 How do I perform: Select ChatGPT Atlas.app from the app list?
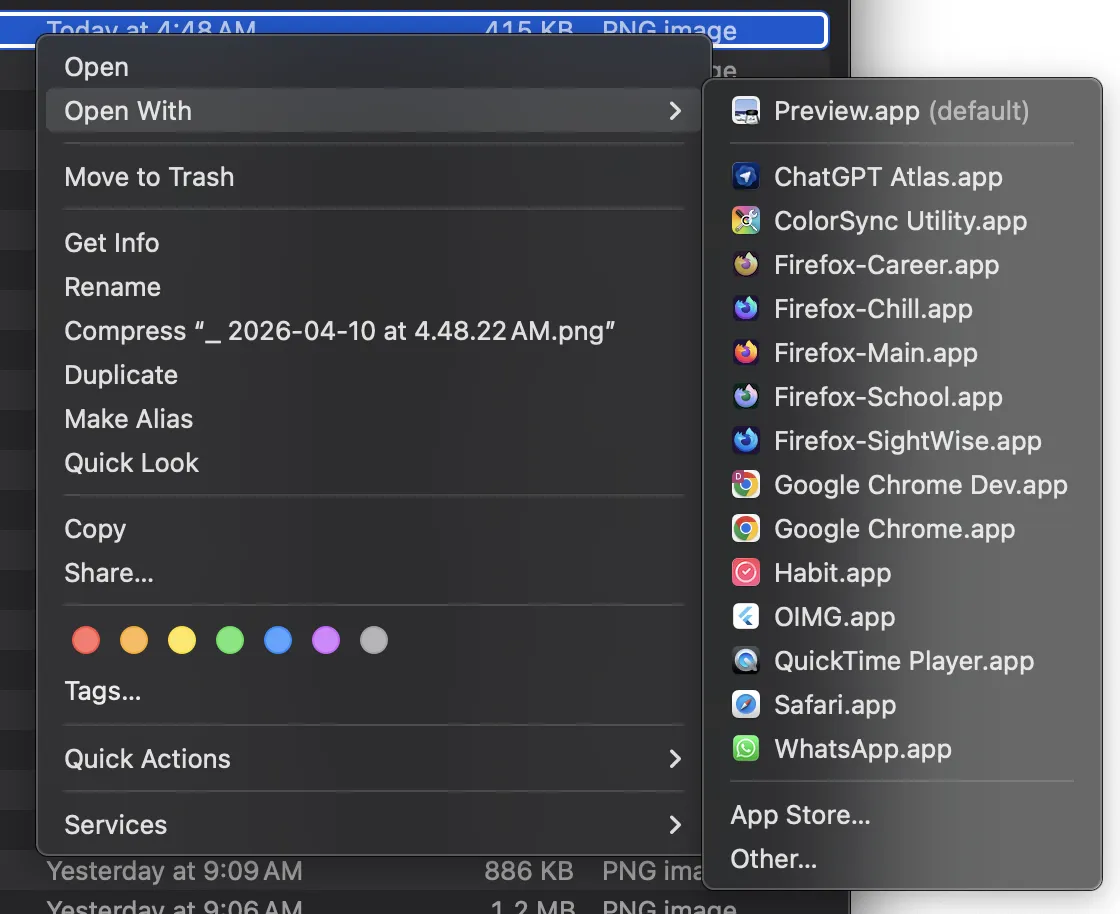(887, 177)
